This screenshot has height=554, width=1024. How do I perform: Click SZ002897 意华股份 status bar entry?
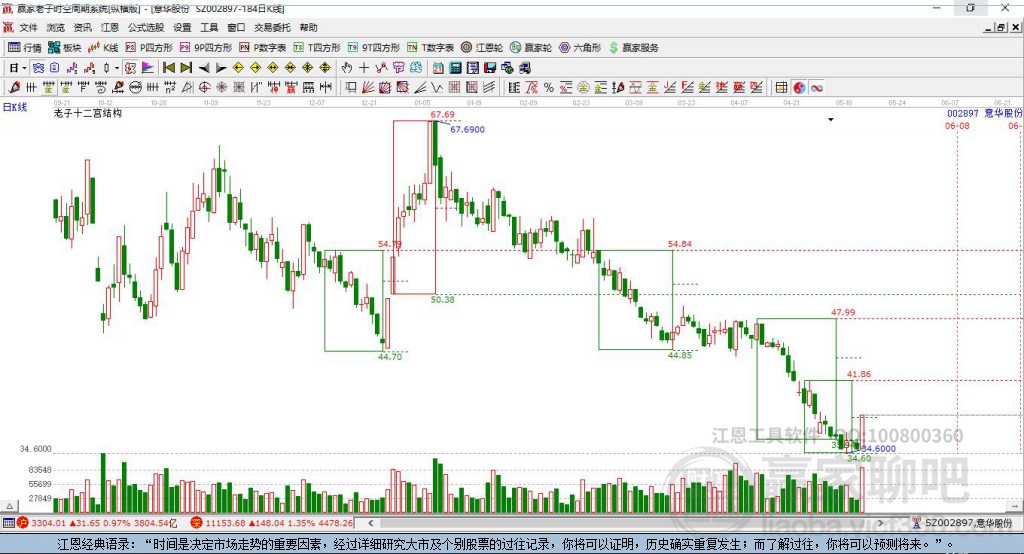pyautogui.click(x=963, y=523)
